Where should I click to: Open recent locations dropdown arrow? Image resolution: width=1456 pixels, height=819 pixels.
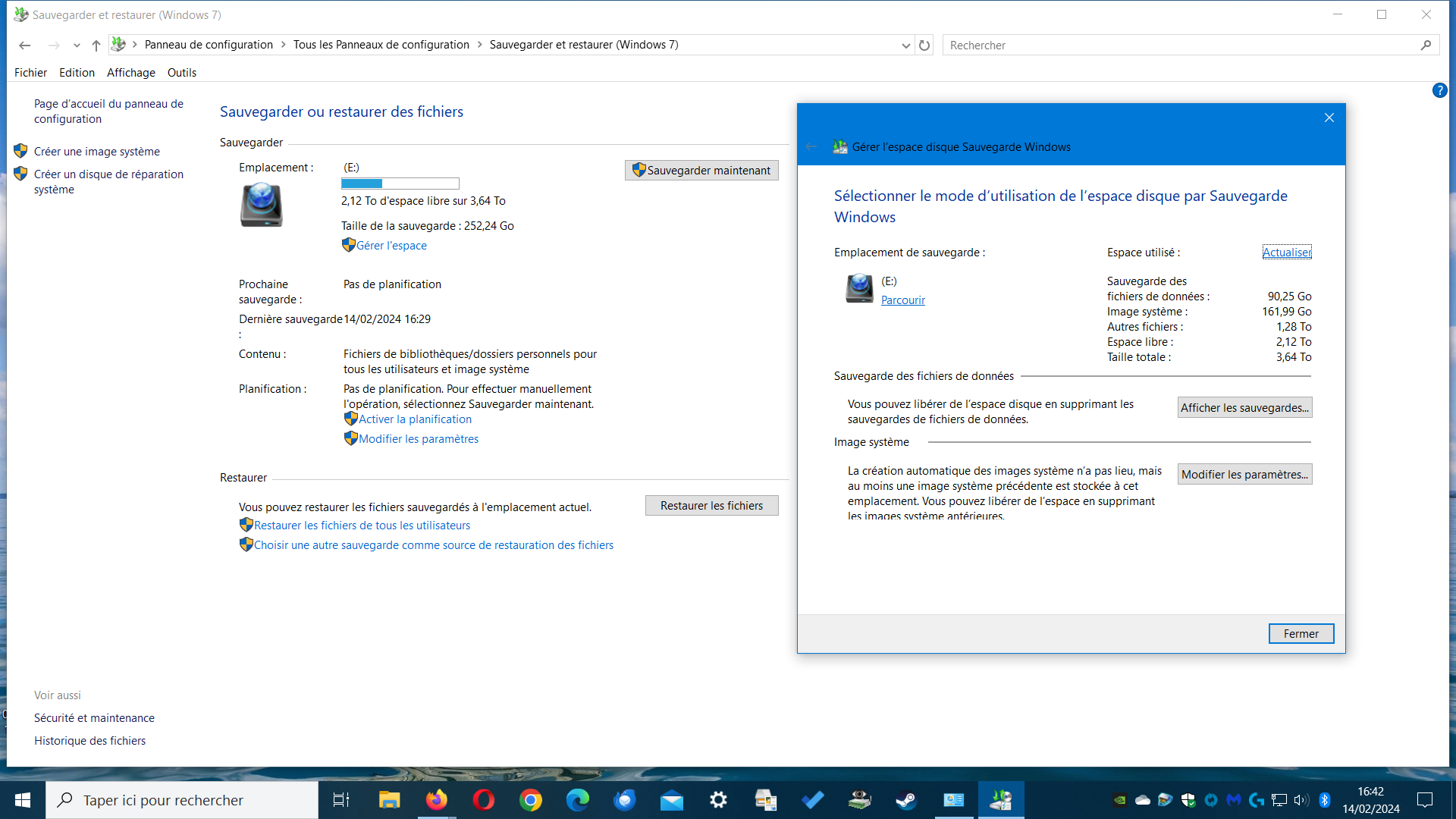[x=77, y=45]
